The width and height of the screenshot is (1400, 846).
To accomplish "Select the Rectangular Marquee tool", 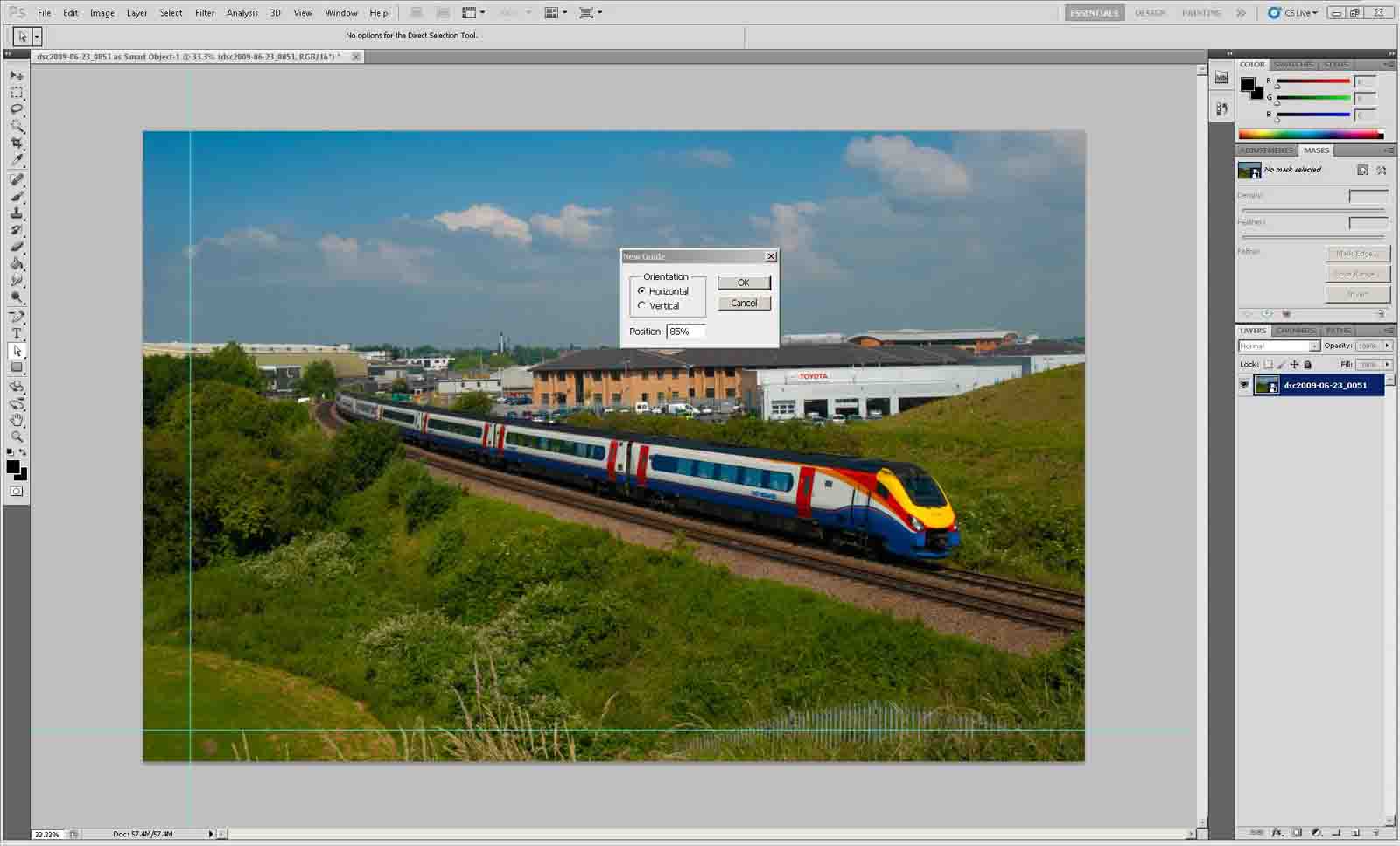I will (17, 92).
